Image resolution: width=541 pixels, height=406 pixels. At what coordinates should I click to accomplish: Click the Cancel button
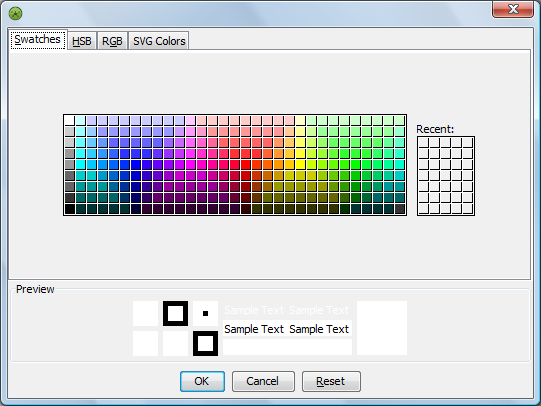263,381
